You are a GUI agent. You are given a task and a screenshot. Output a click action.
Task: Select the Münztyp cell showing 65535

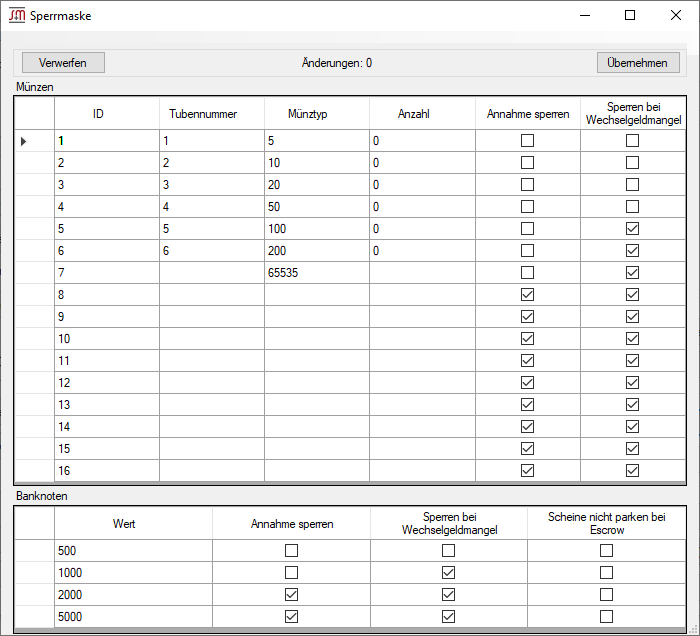coord(316,273)
